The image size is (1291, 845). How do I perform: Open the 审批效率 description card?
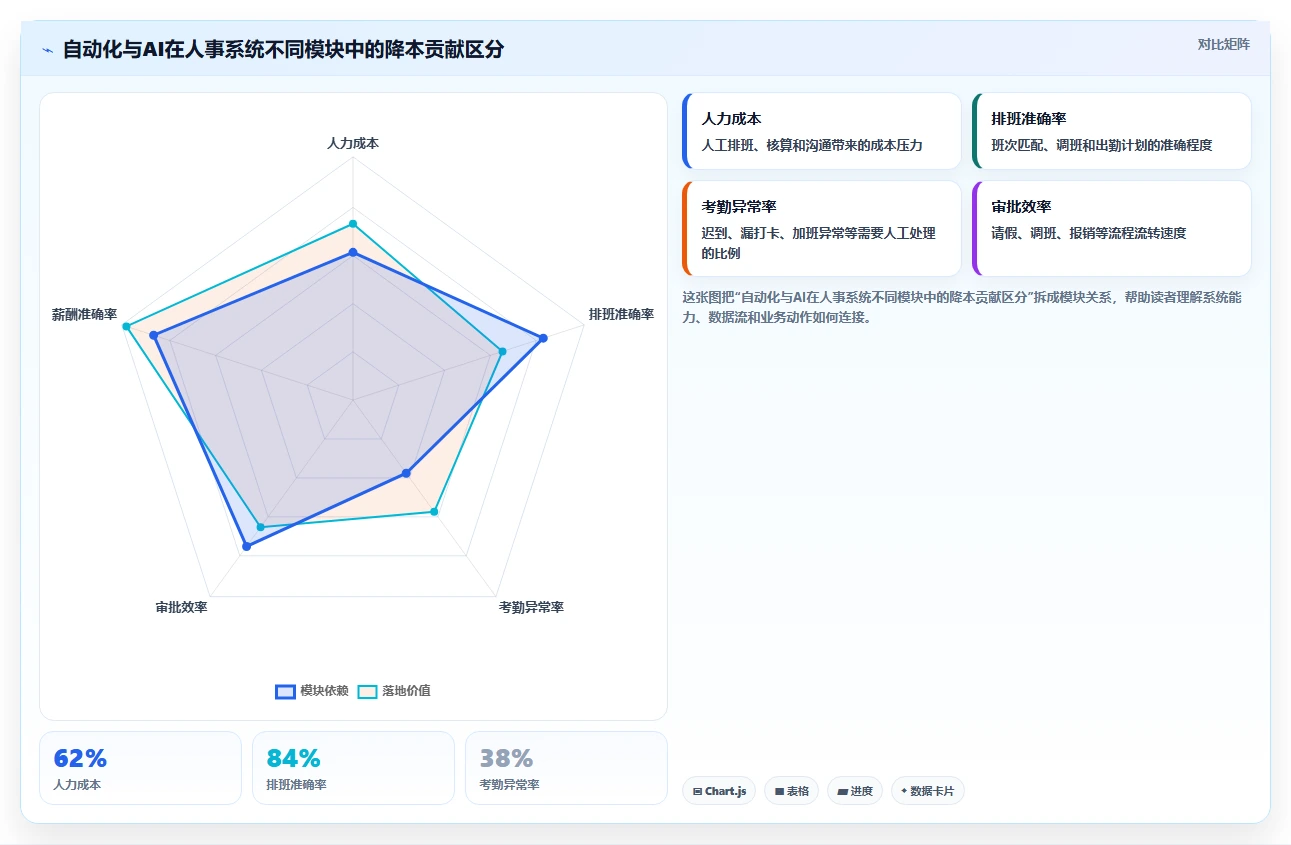[1111, 228]
